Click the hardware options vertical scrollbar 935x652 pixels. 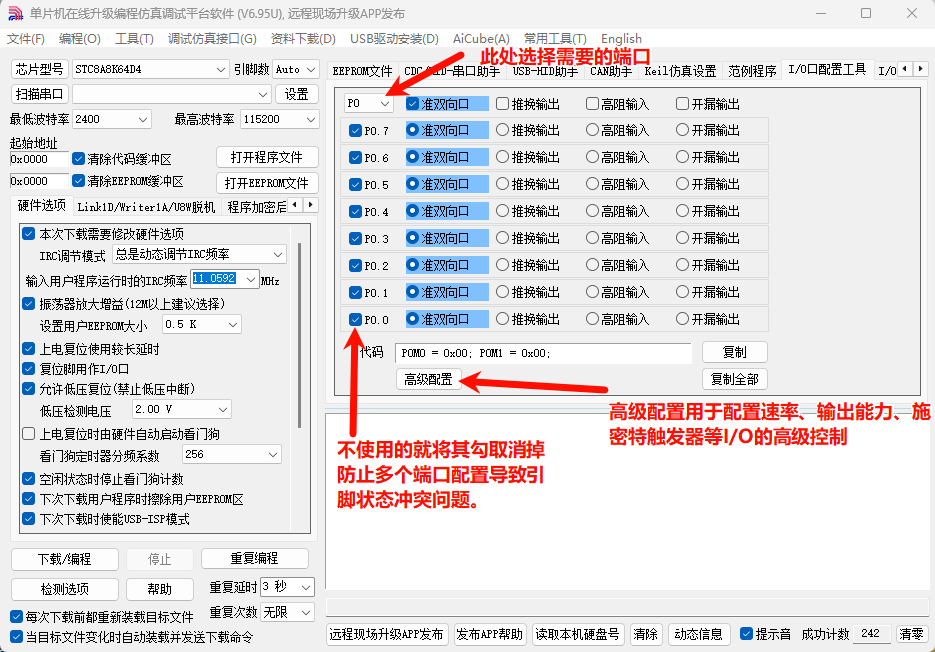pyautogui.click(x=299, y=334)
